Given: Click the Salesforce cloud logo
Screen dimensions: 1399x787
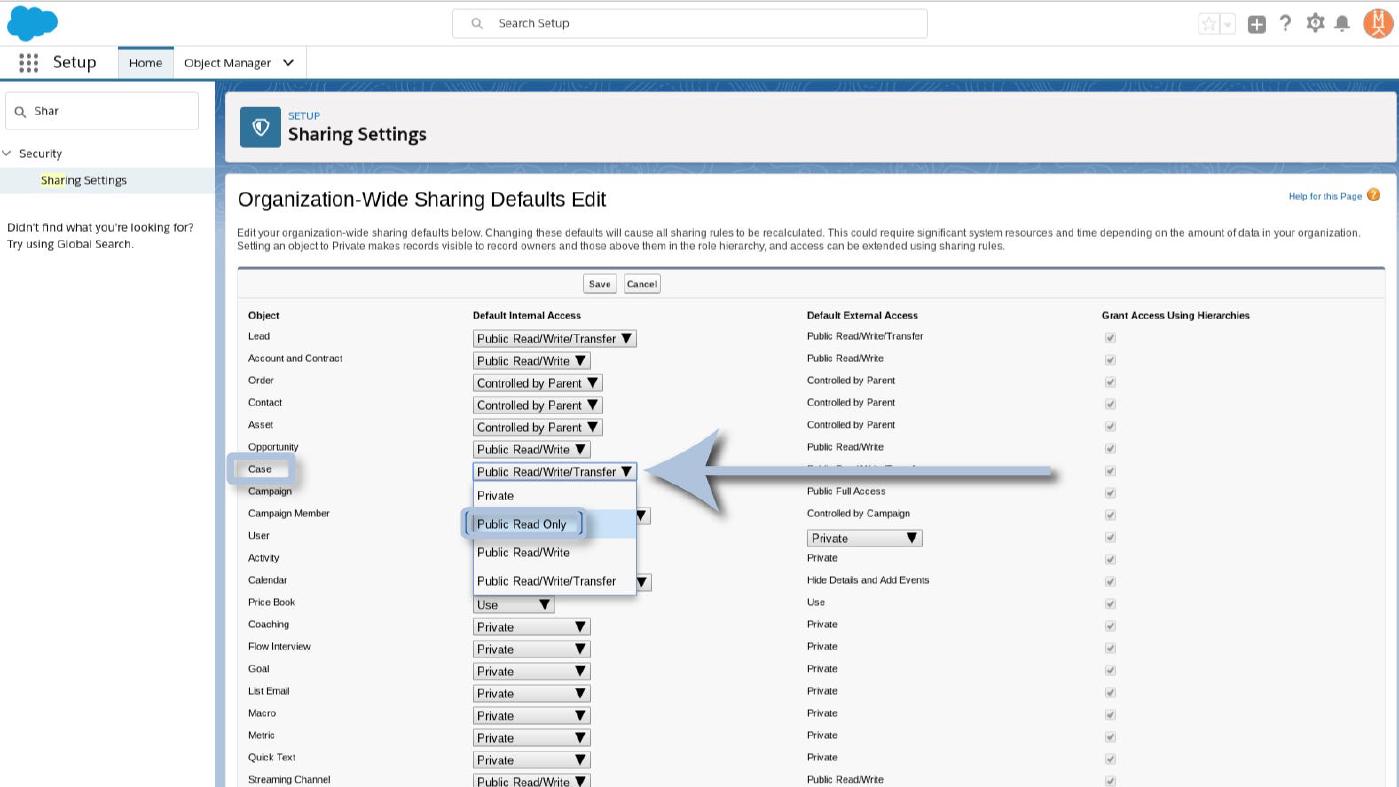Looking at the screenshot, I should point(32,23).
